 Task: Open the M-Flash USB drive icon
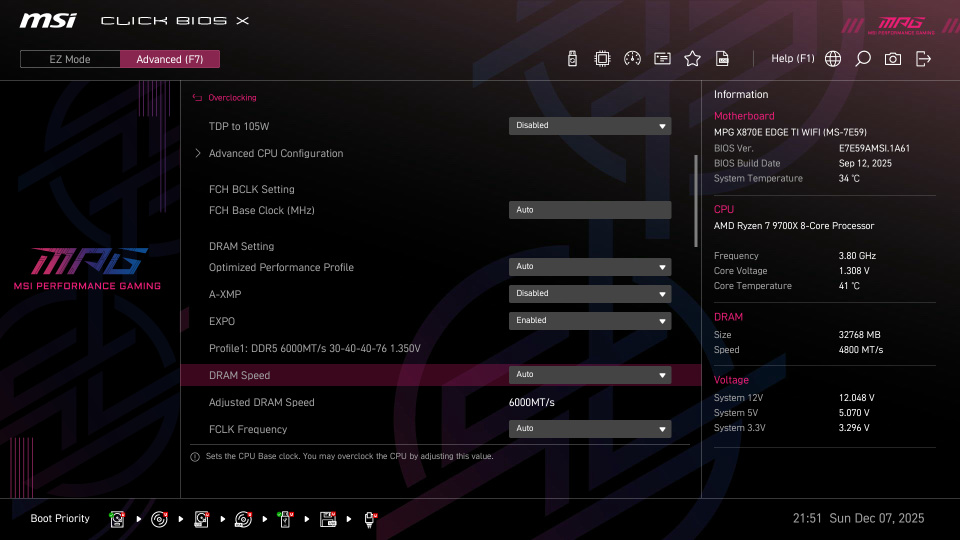coord(572,59)
